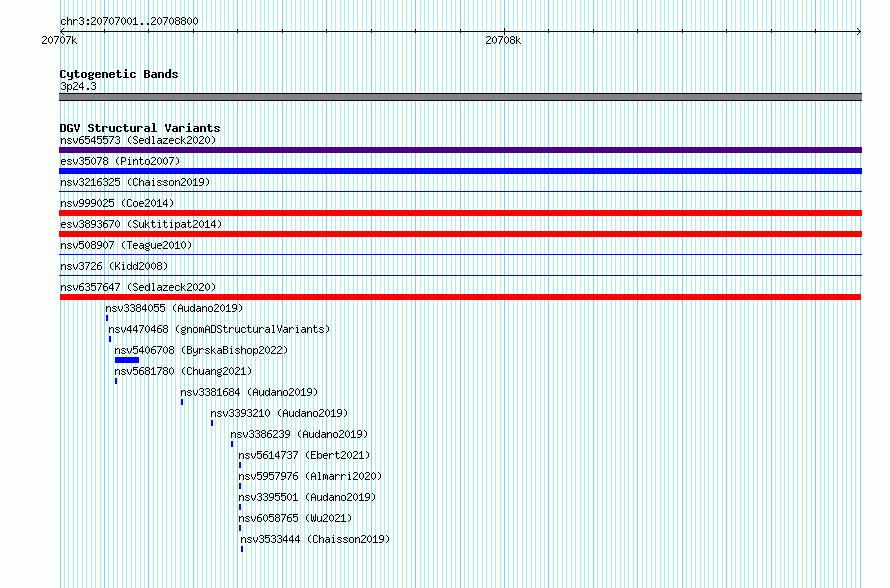The width and height of the screenshot is (890, 588).
Task: Open the nsv3726 (Kidd2008) variant label
Action: click(114, 266)
